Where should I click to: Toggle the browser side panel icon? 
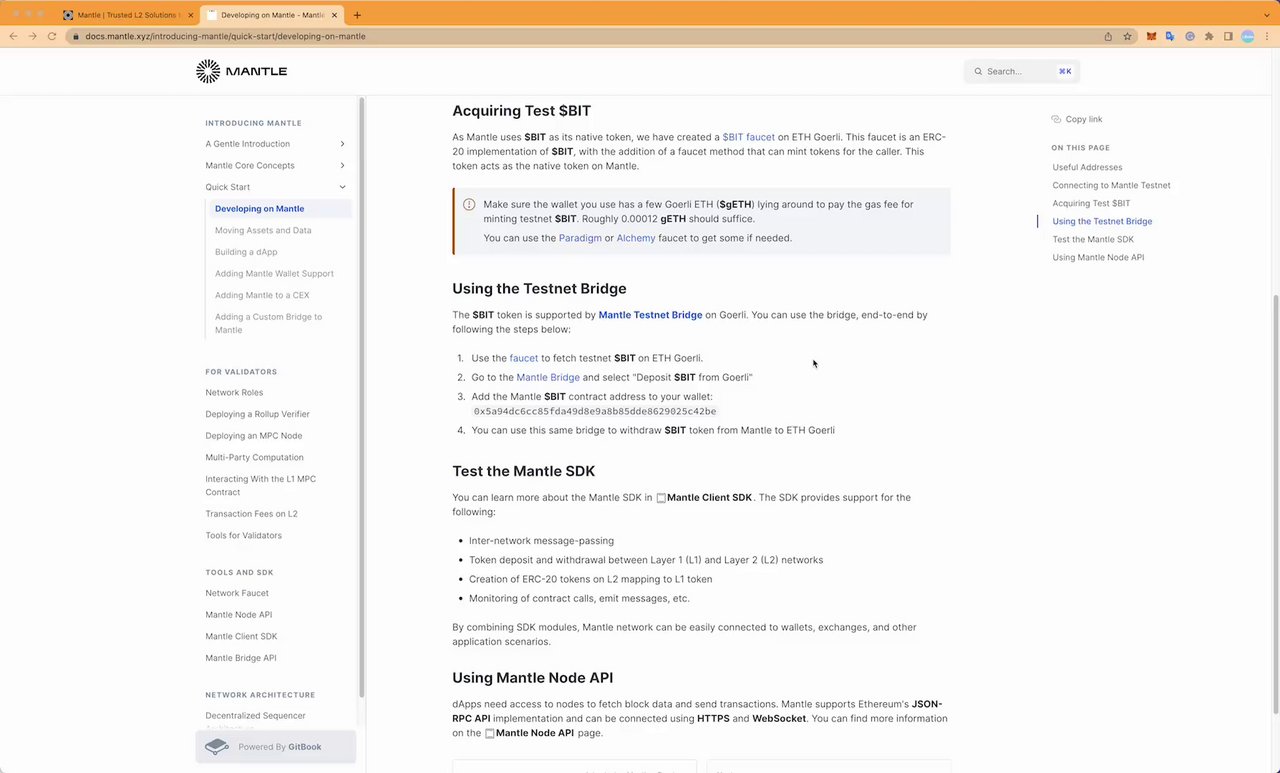(1228, 36)
